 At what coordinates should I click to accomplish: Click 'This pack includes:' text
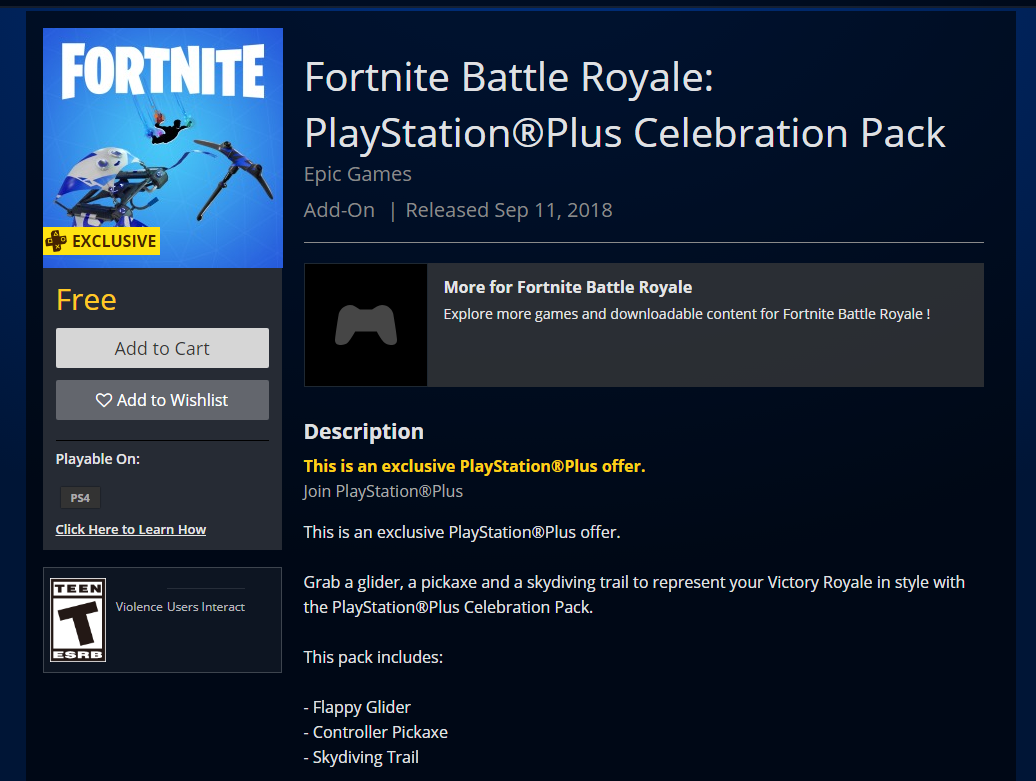point(373,657)
